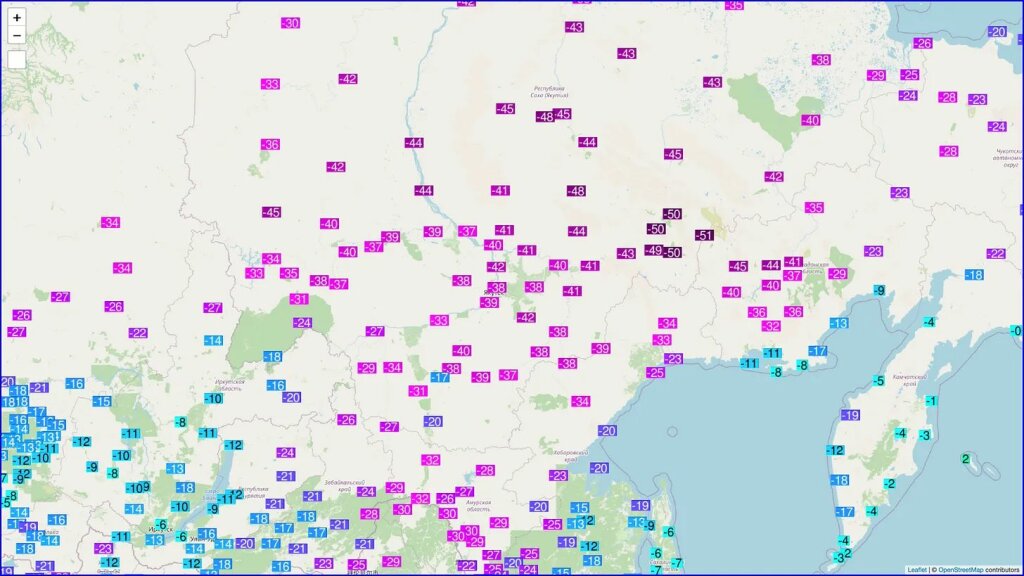Open the Leaflet attribution link

[917, 569]
